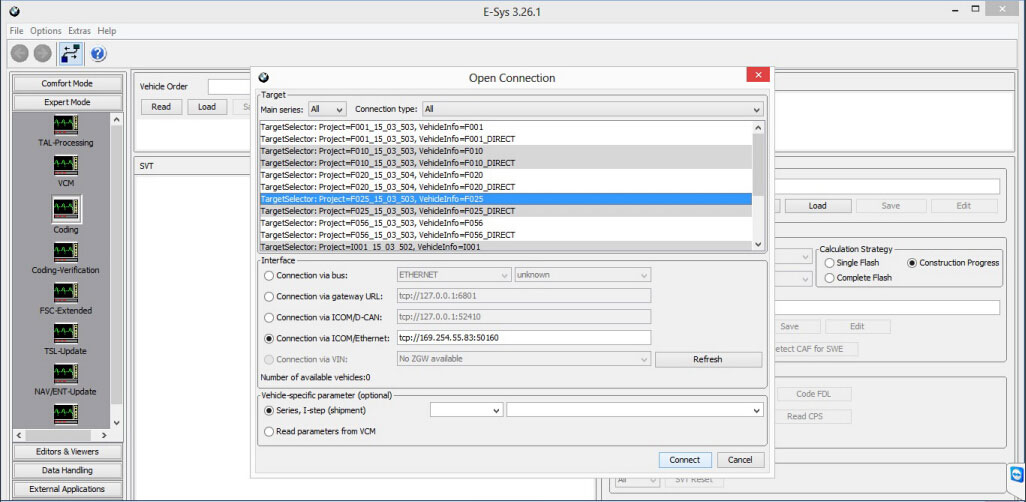The height and width of the screenshot is (502, 1026).
Task: Click the connection toolbar icon
Action: [x=70, y=54]
